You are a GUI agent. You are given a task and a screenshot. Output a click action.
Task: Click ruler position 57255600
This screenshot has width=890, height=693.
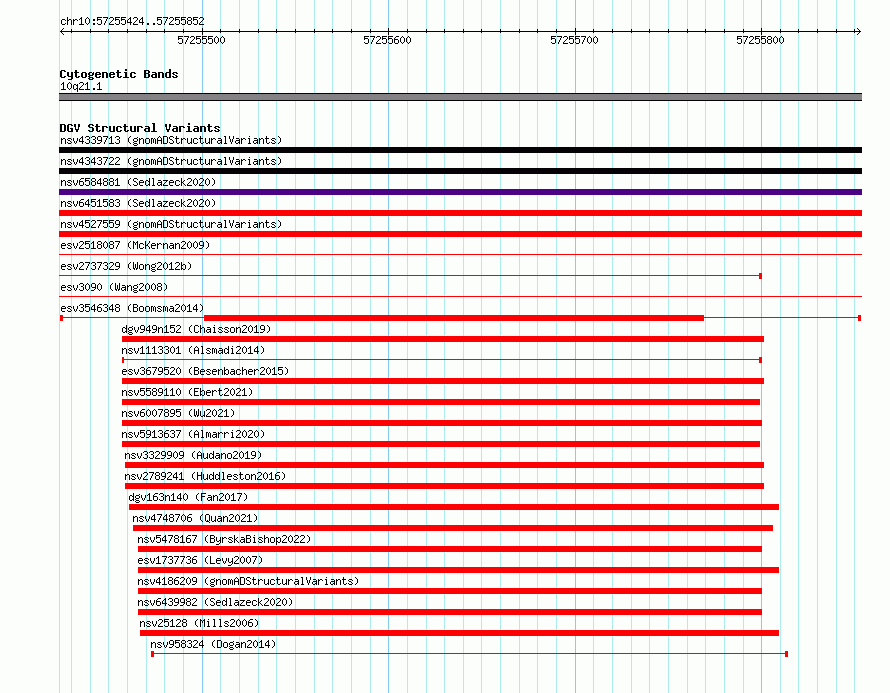coord(387,40)
